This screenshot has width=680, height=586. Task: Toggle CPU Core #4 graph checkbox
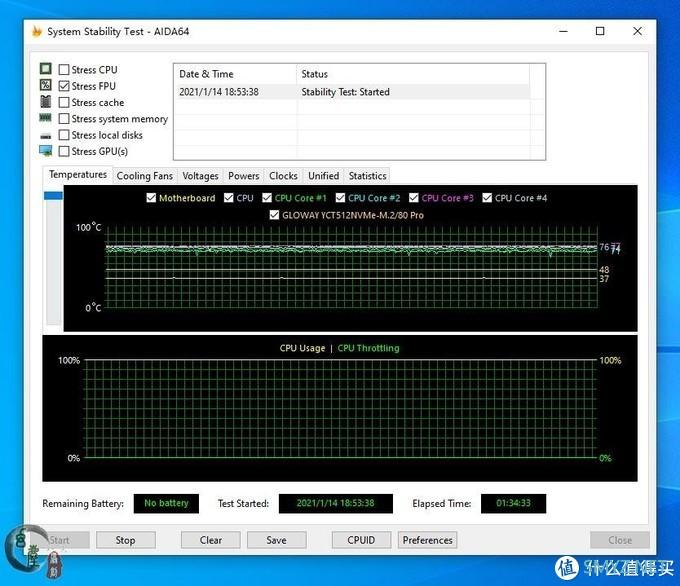pyautogui.click(x=487, y=198)
